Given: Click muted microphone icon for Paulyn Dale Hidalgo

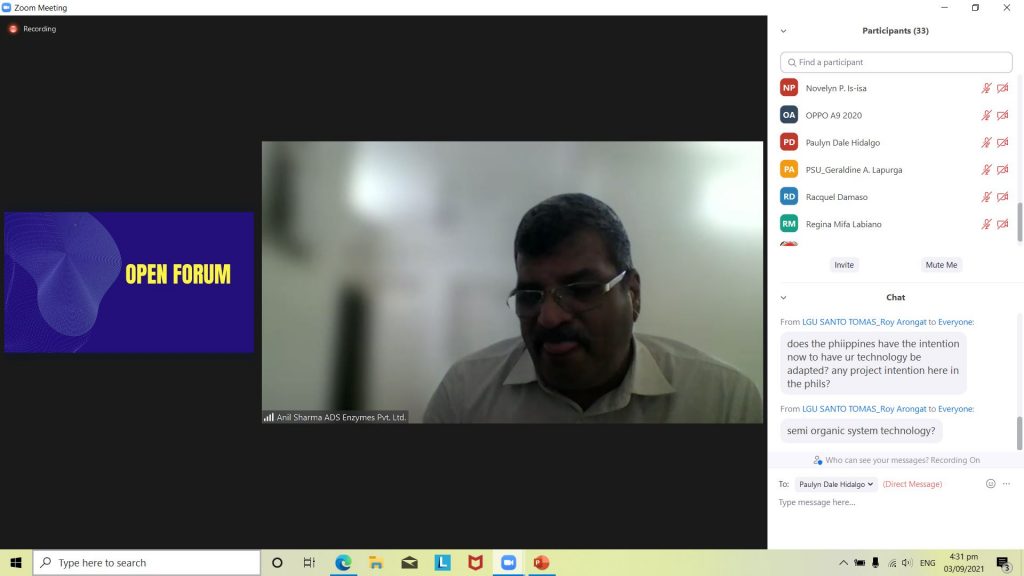Looking at the screenshot, I should click(986, 142).
